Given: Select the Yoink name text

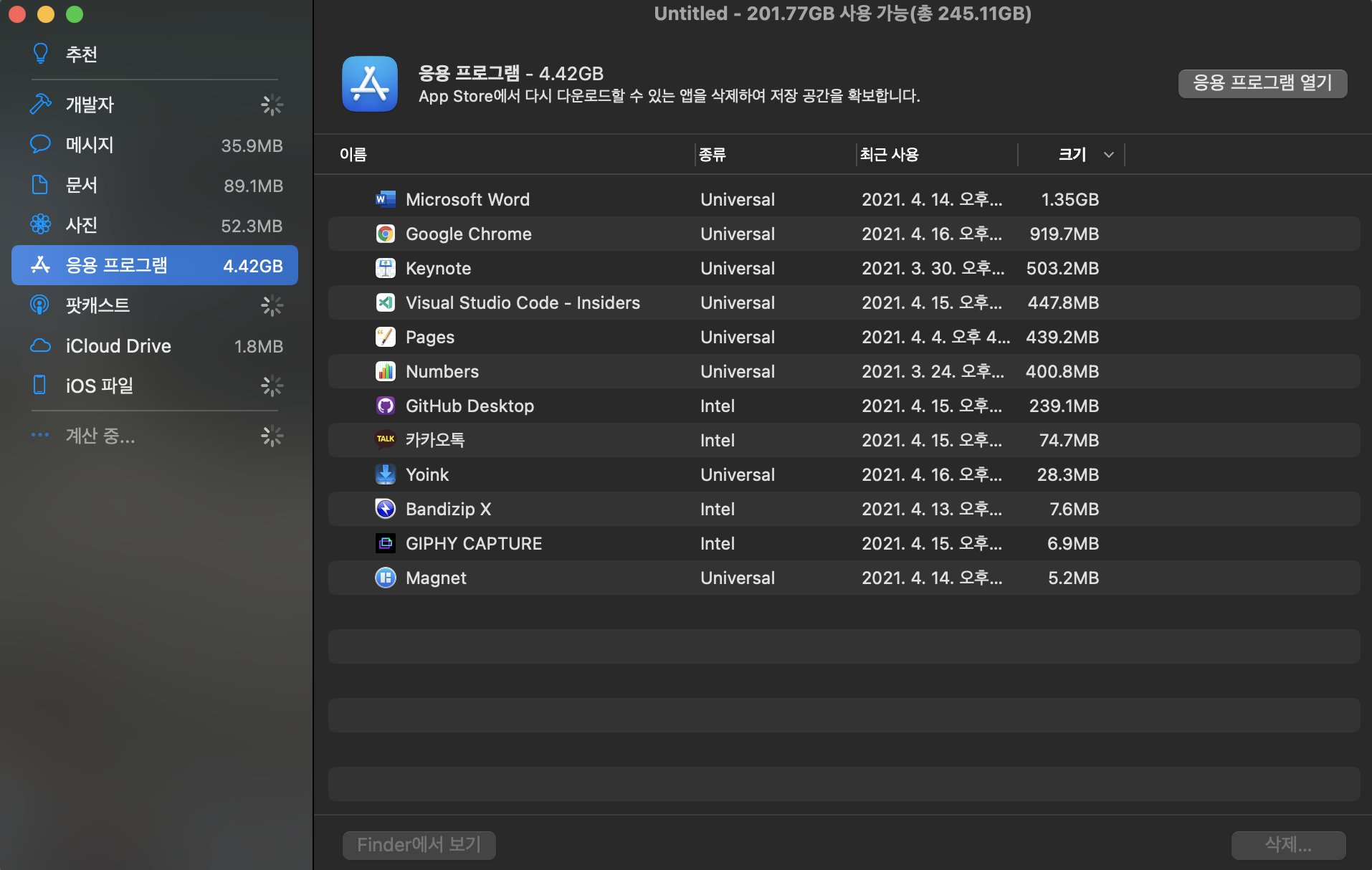Looking at the screenshot, I should coord(427,474).
